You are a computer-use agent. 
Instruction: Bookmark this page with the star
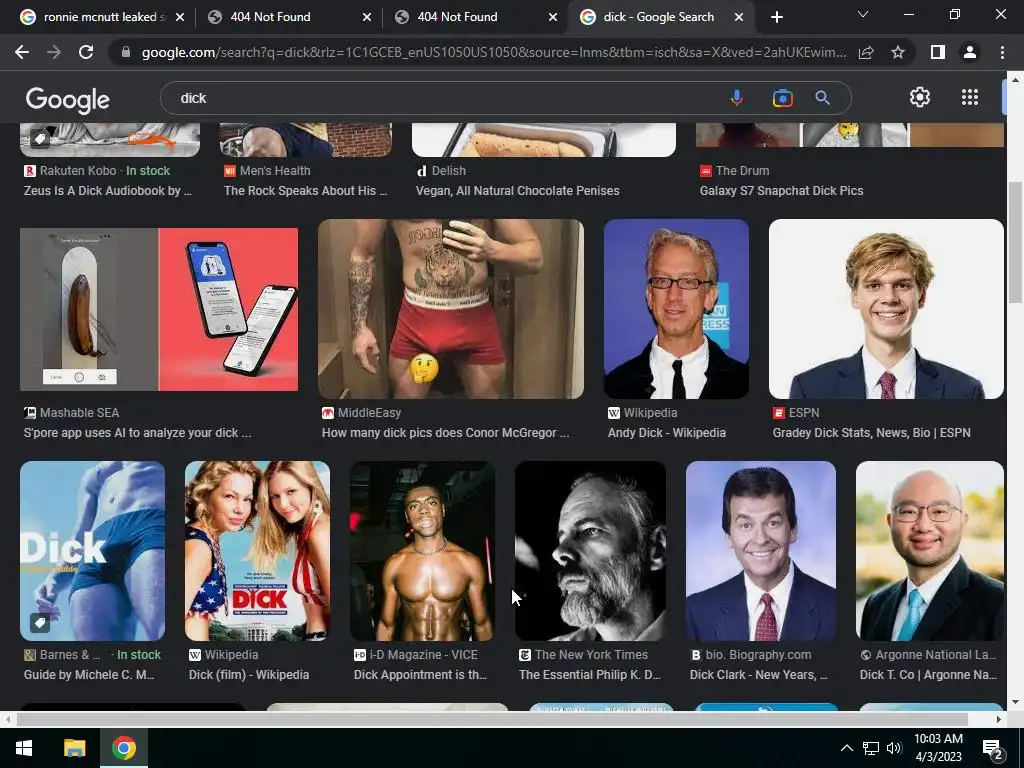(898, 52)
